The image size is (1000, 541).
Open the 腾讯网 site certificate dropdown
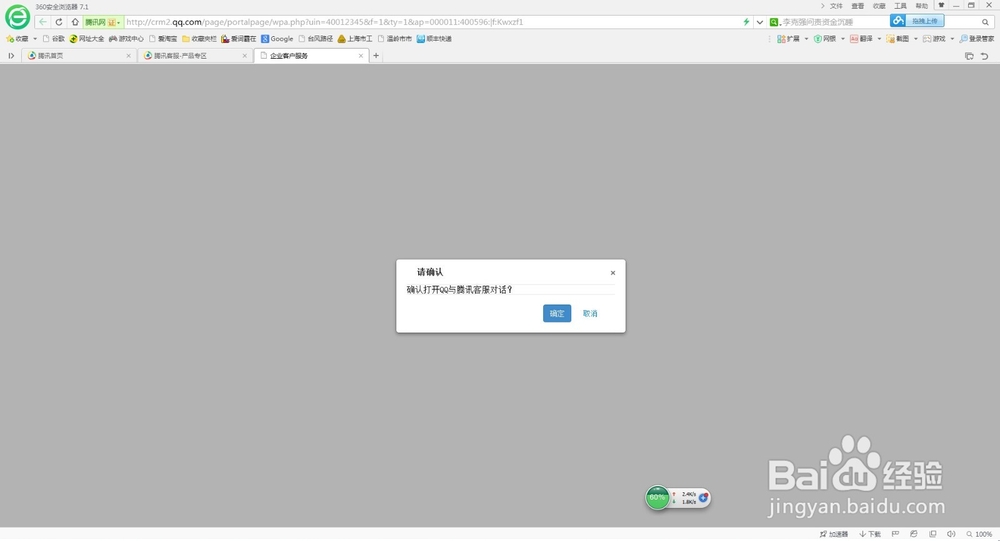click(x=102, y=22)
